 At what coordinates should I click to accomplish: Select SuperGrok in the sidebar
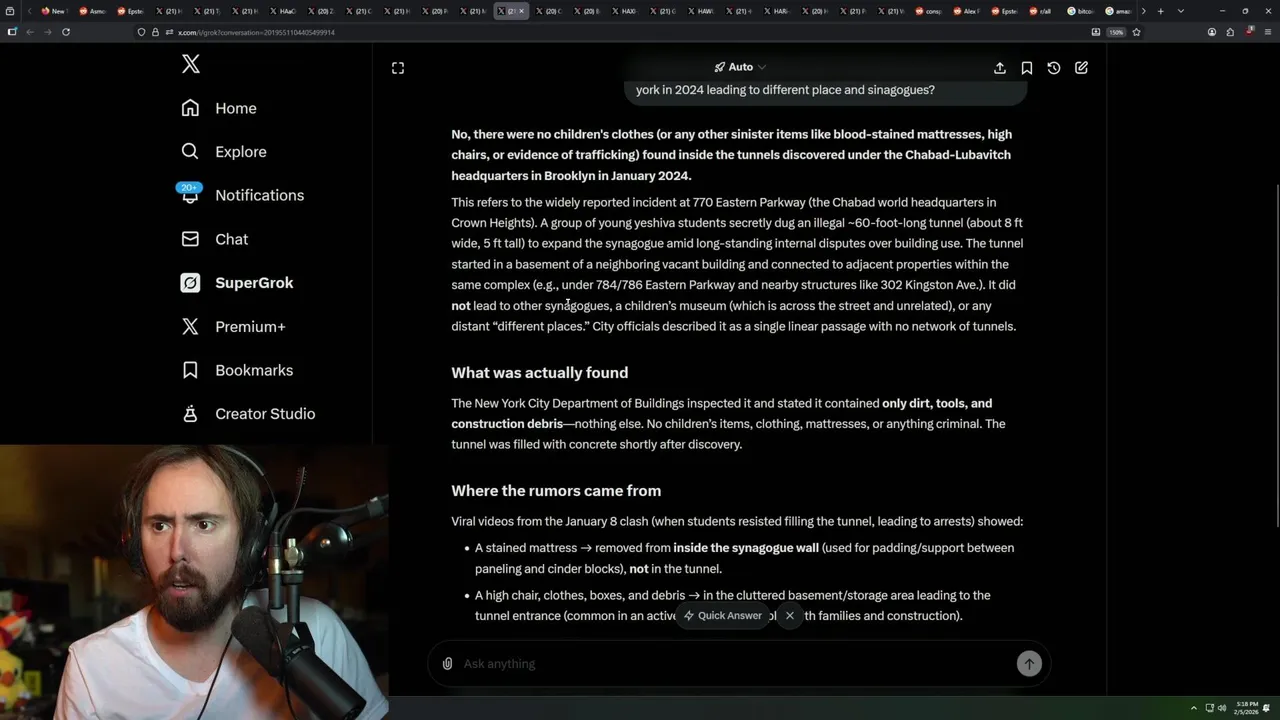(x=236, y=283)
